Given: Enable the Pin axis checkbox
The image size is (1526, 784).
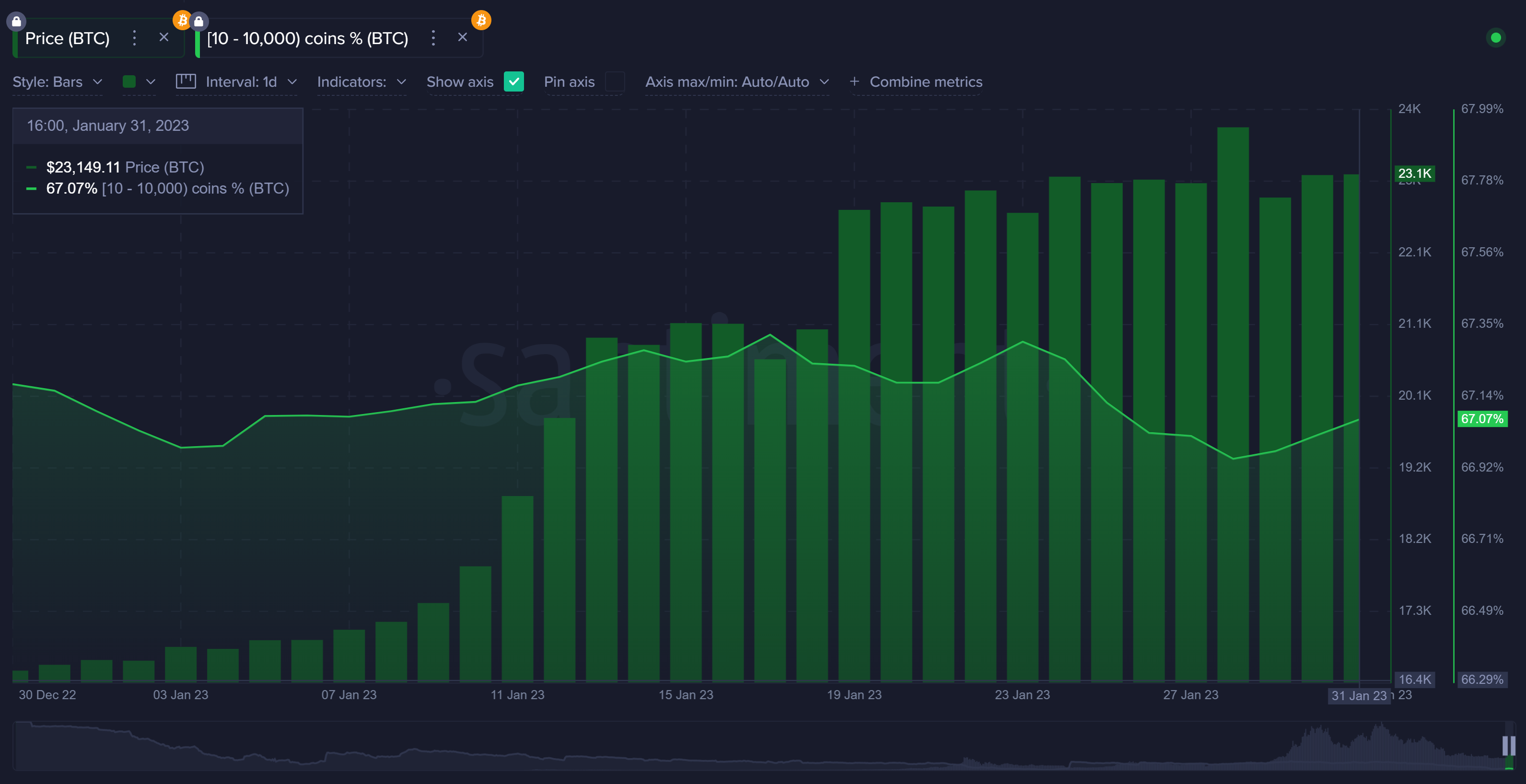Looking at the screenshot, I should (614, 82).
